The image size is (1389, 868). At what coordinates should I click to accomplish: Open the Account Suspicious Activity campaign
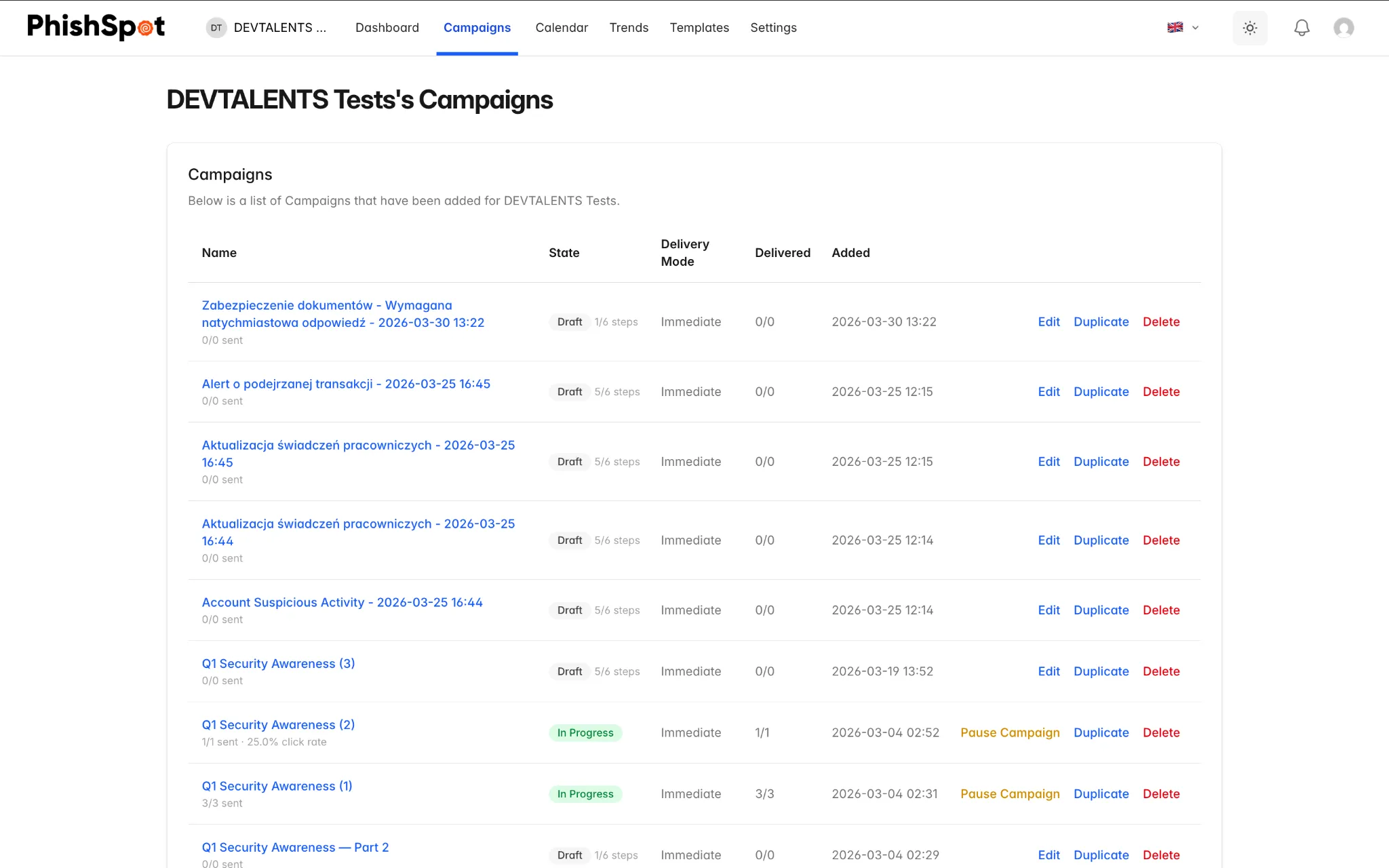[343, 602]
